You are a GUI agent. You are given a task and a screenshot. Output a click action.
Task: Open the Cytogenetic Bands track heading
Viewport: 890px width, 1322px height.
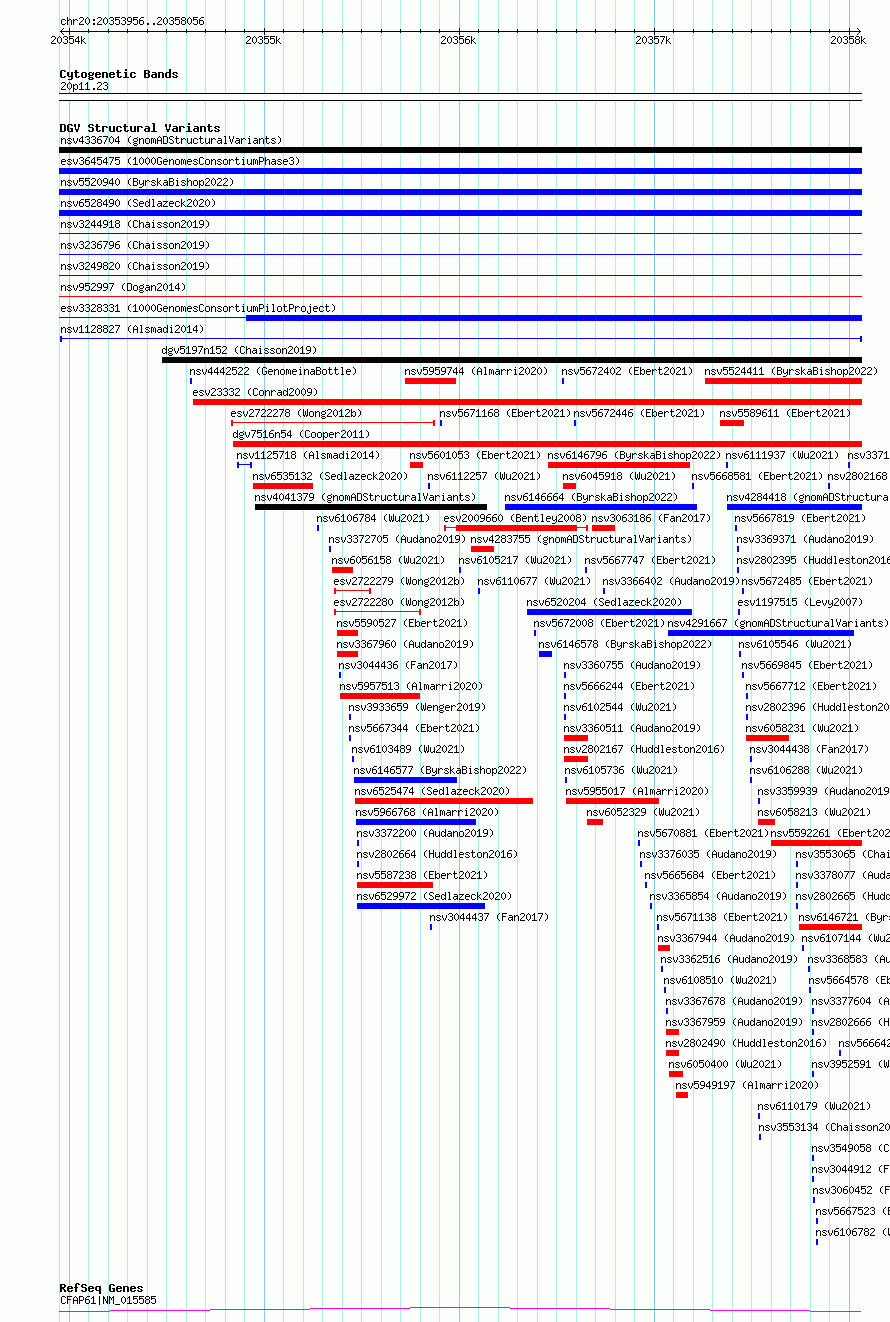click(x=119, y=74)
